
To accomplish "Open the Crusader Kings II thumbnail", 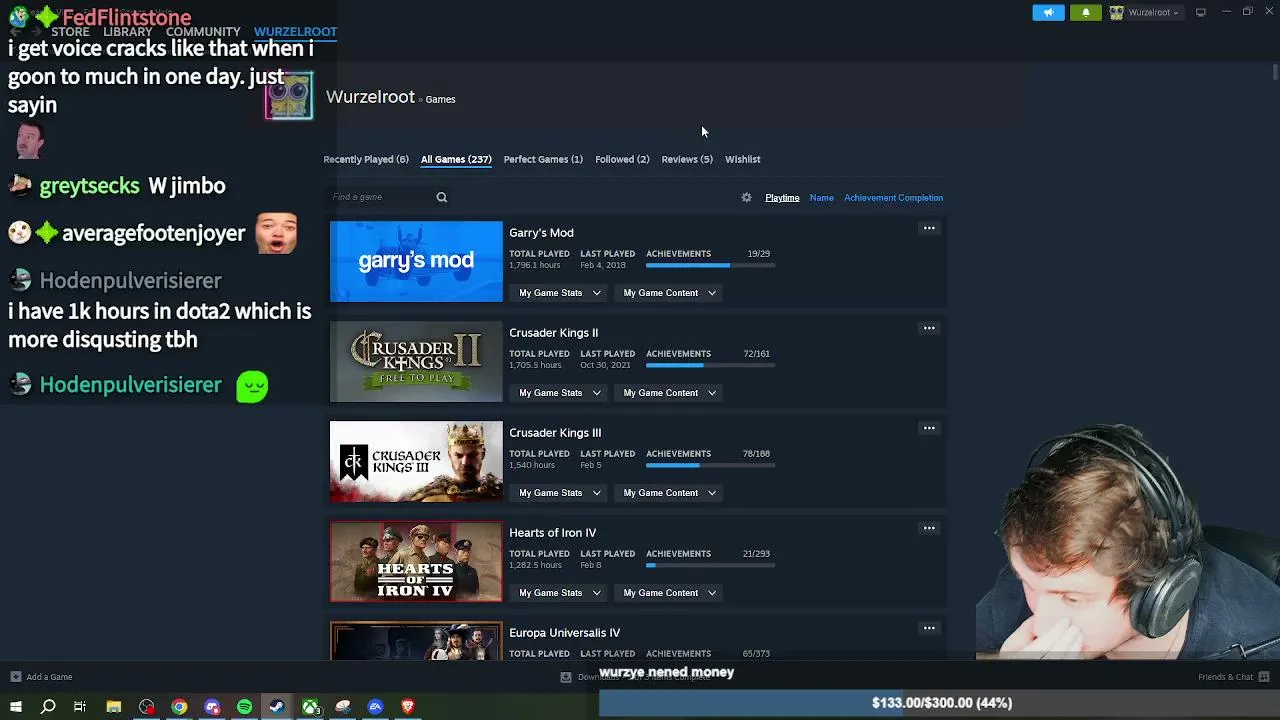I will tap(416, 361).
